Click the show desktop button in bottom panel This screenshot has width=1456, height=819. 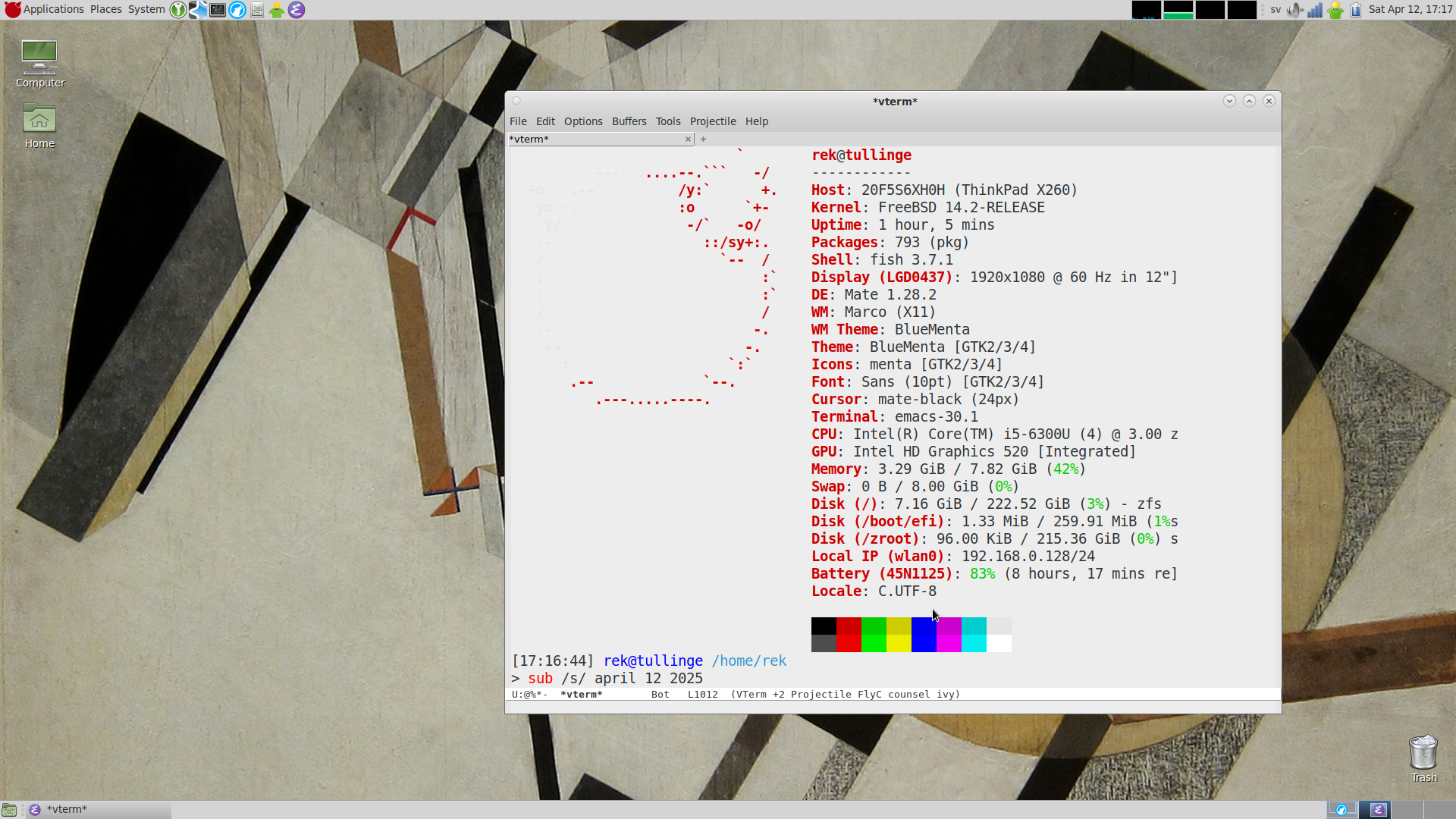coord(9,810)
